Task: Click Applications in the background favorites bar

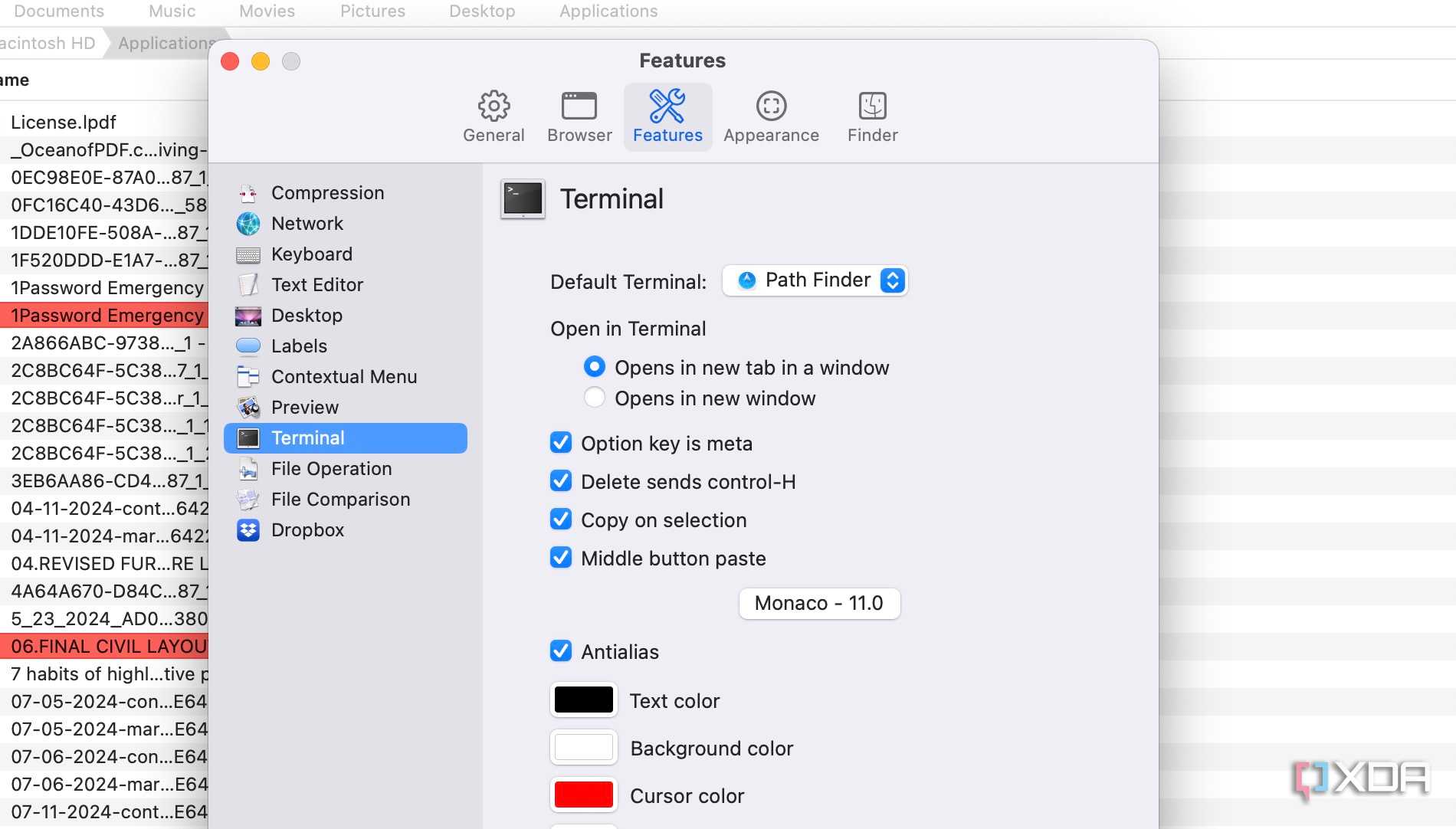Action: pos(608,11)
